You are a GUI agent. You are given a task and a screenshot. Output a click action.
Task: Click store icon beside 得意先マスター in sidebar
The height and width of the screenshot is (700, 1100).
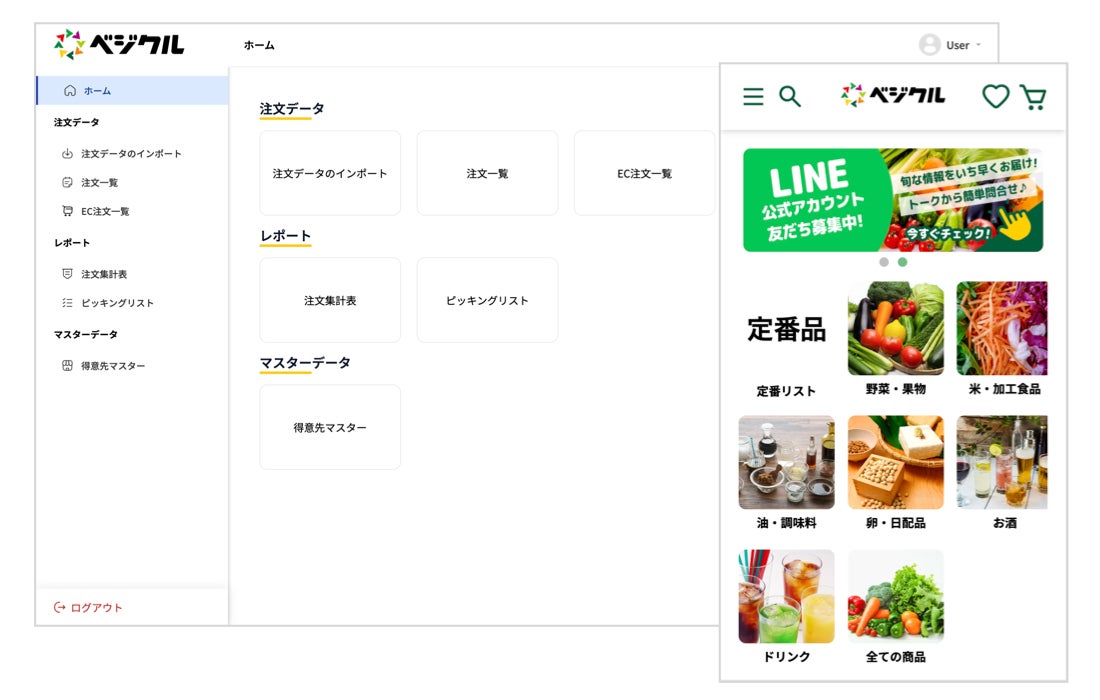coord(67,365)
